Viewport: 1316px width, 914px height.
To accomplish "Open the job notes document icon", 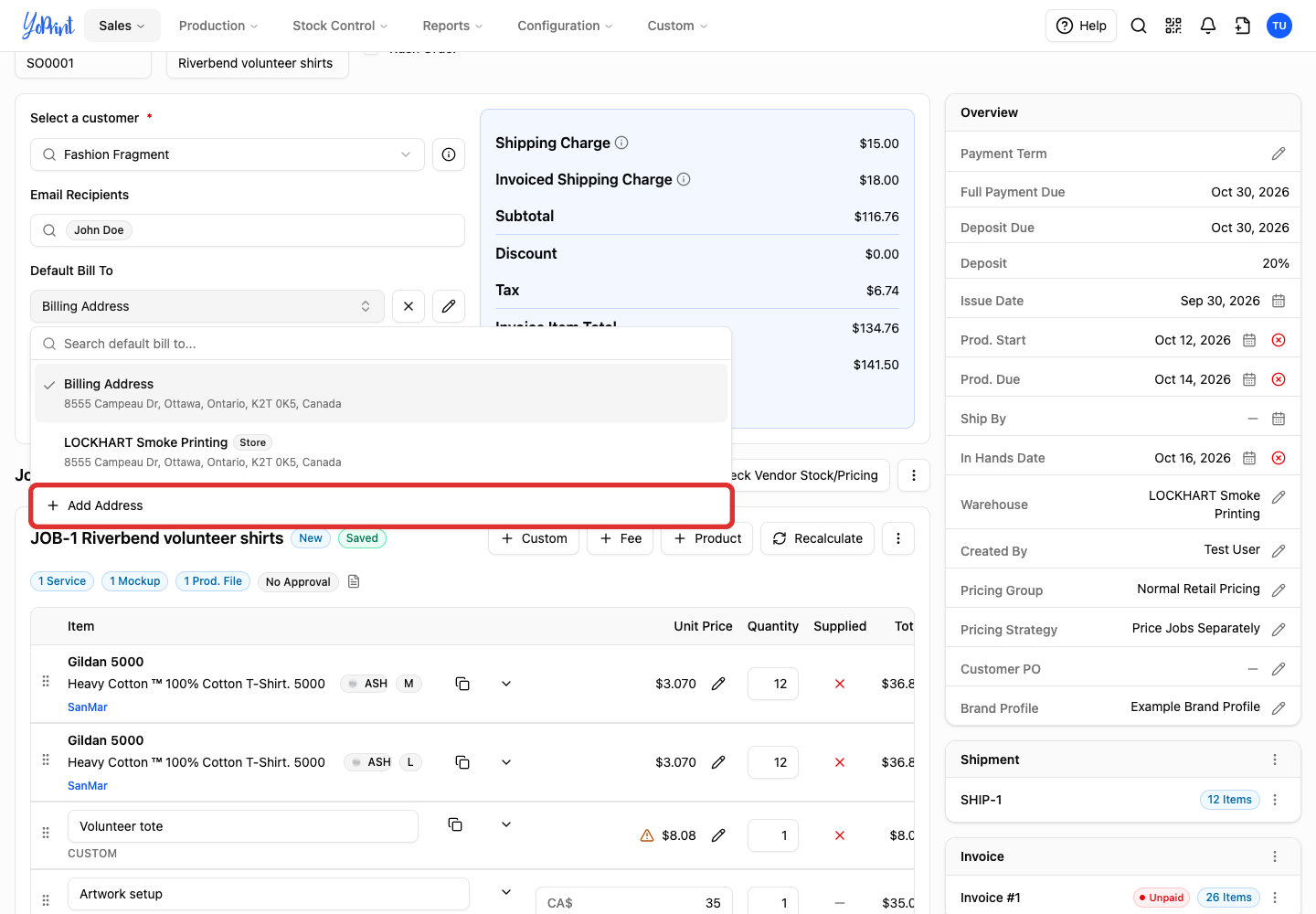I will 354,581.
